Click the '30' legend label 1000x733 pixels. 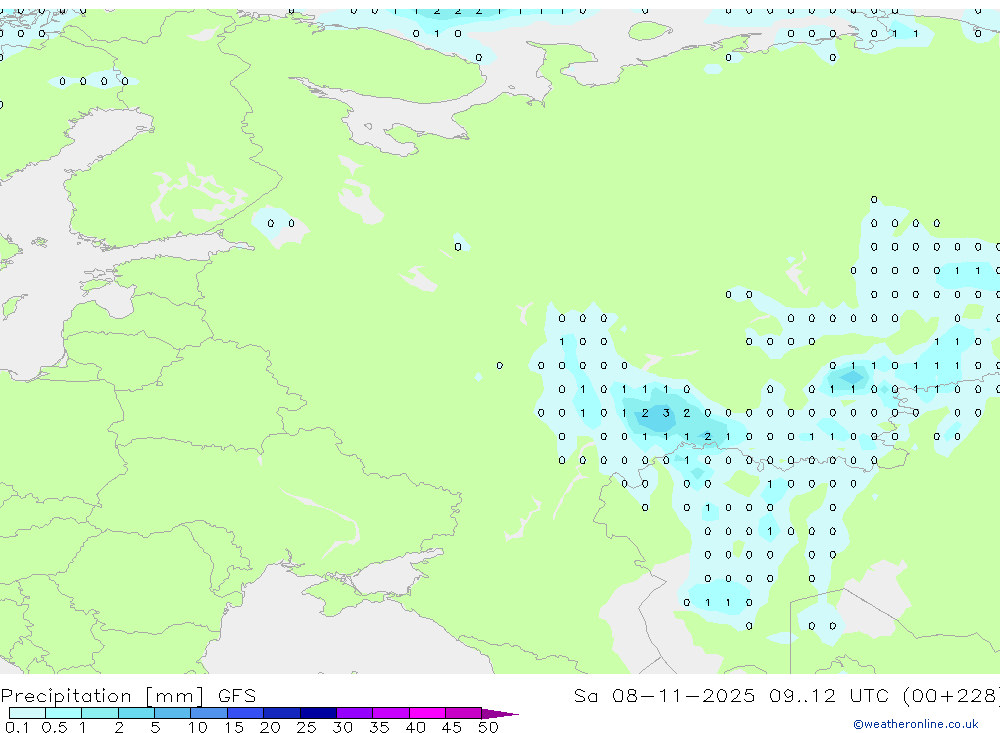click(342, 727)
